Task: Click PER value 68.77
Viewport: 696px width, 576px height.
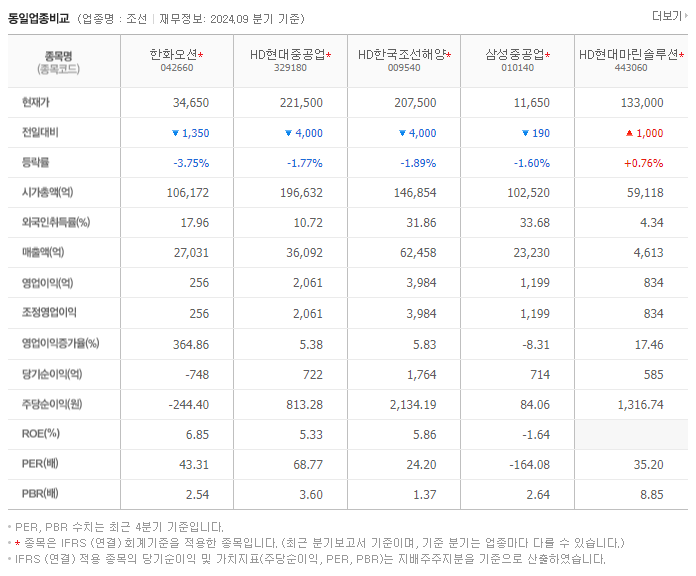Action: click(x=308, y=465)
